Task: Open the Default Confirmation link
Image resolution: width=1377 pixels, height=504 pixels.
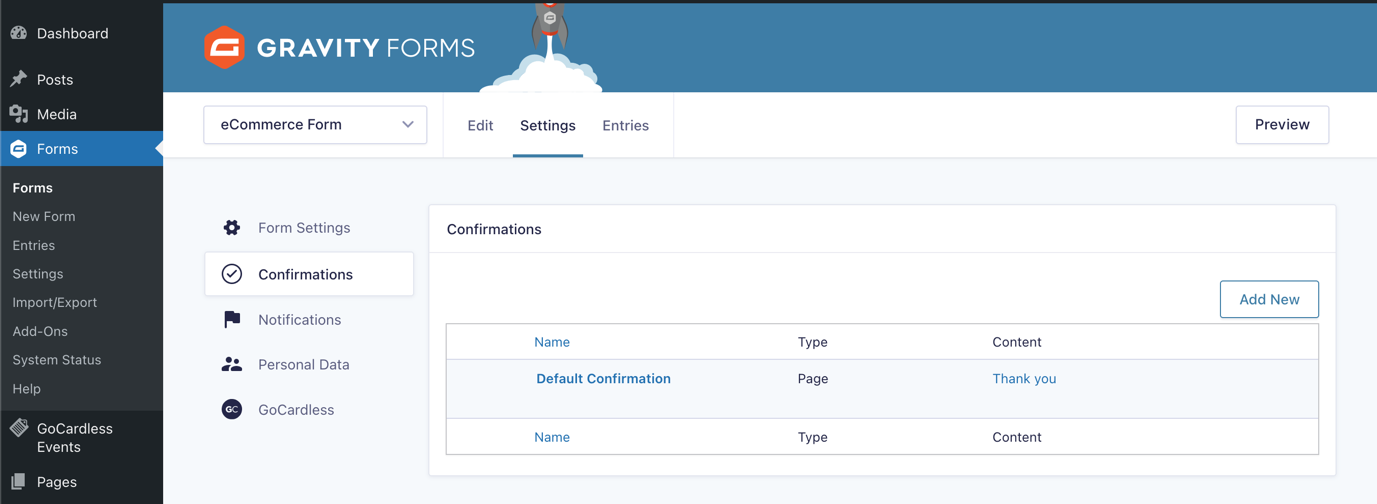Action: pos(603,379)
